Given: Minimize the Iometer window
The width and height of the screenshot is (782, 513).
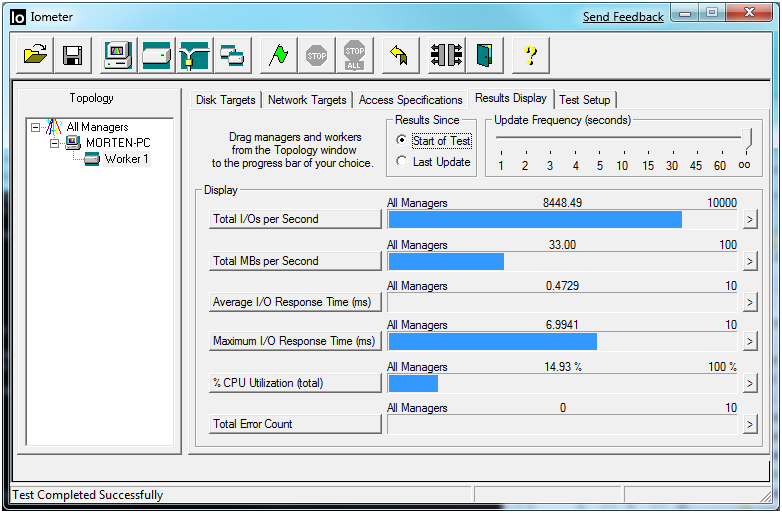Looking at the screenshot, I should coord(685,13).
